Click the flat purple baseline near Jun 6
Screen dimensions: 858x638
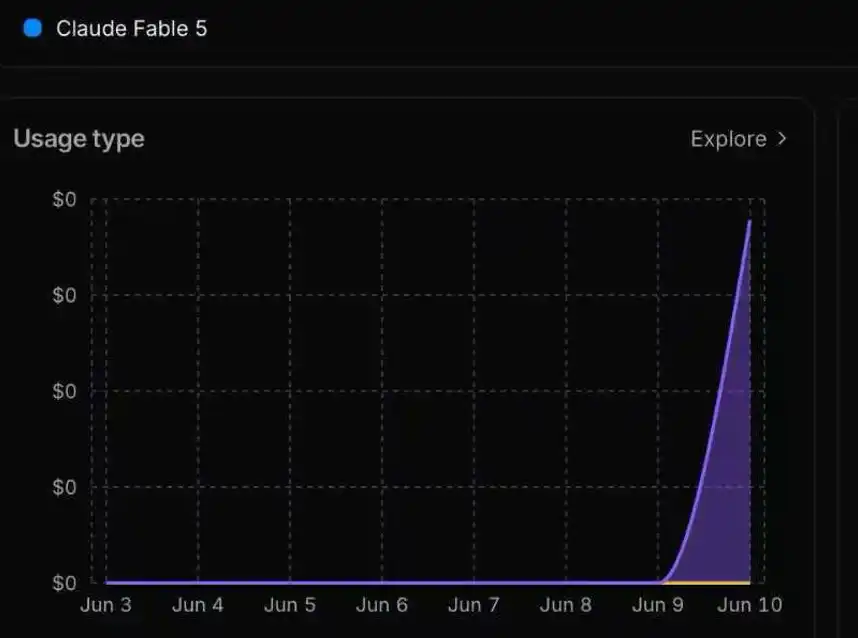point(381,582)
